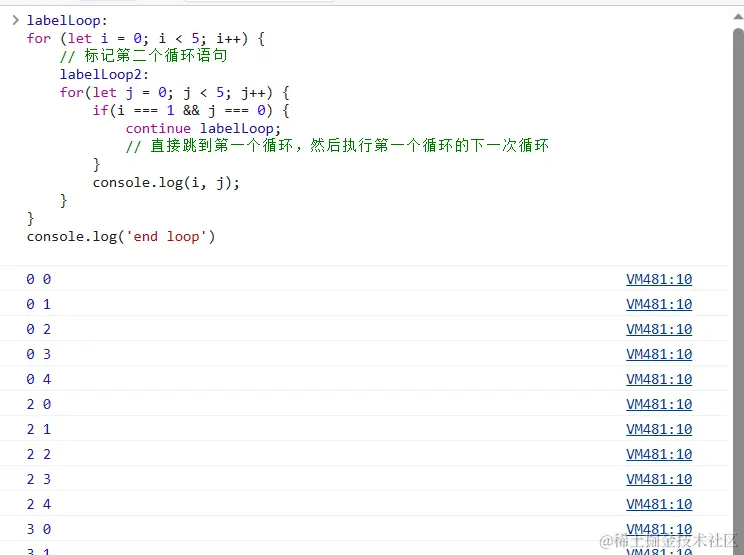Click the comment beginning '// 直接跳到第一个循环'

point(337,146)
